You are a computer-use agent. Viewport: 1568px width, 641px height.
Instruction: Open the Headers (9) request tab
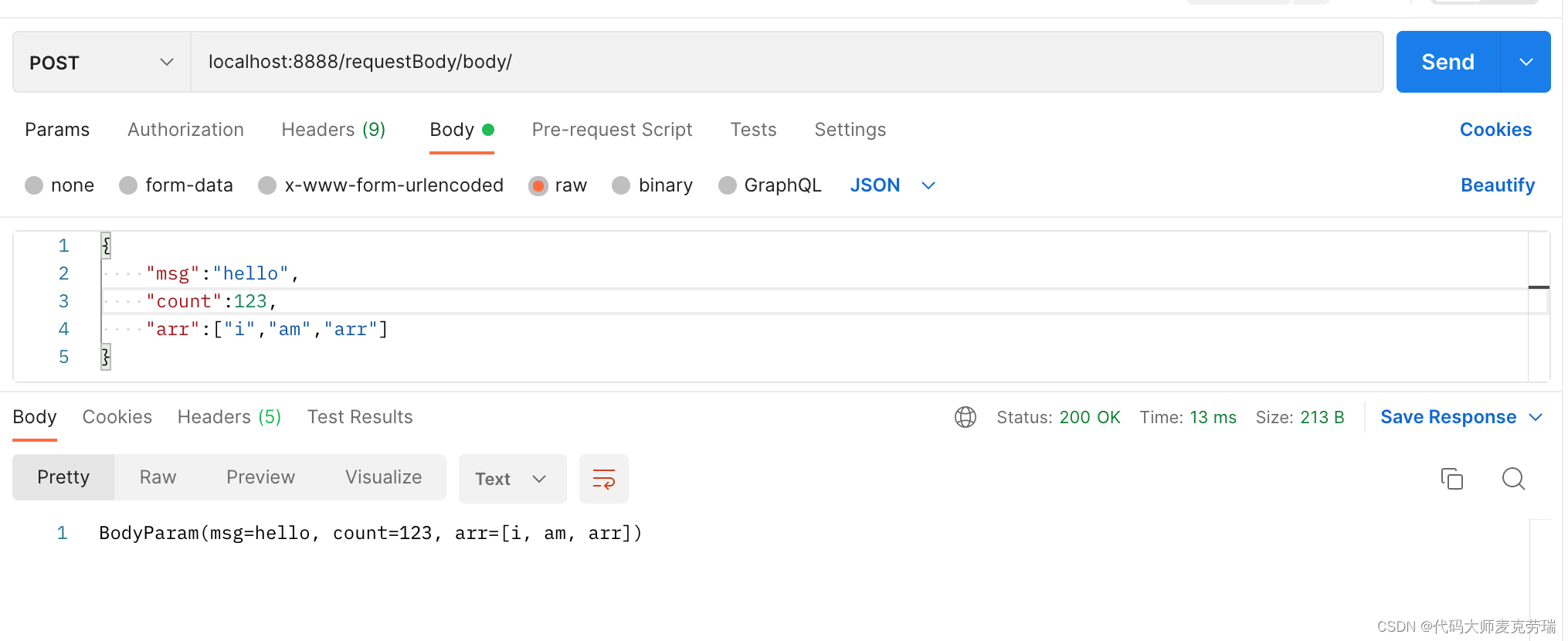[x=333, y=130]
